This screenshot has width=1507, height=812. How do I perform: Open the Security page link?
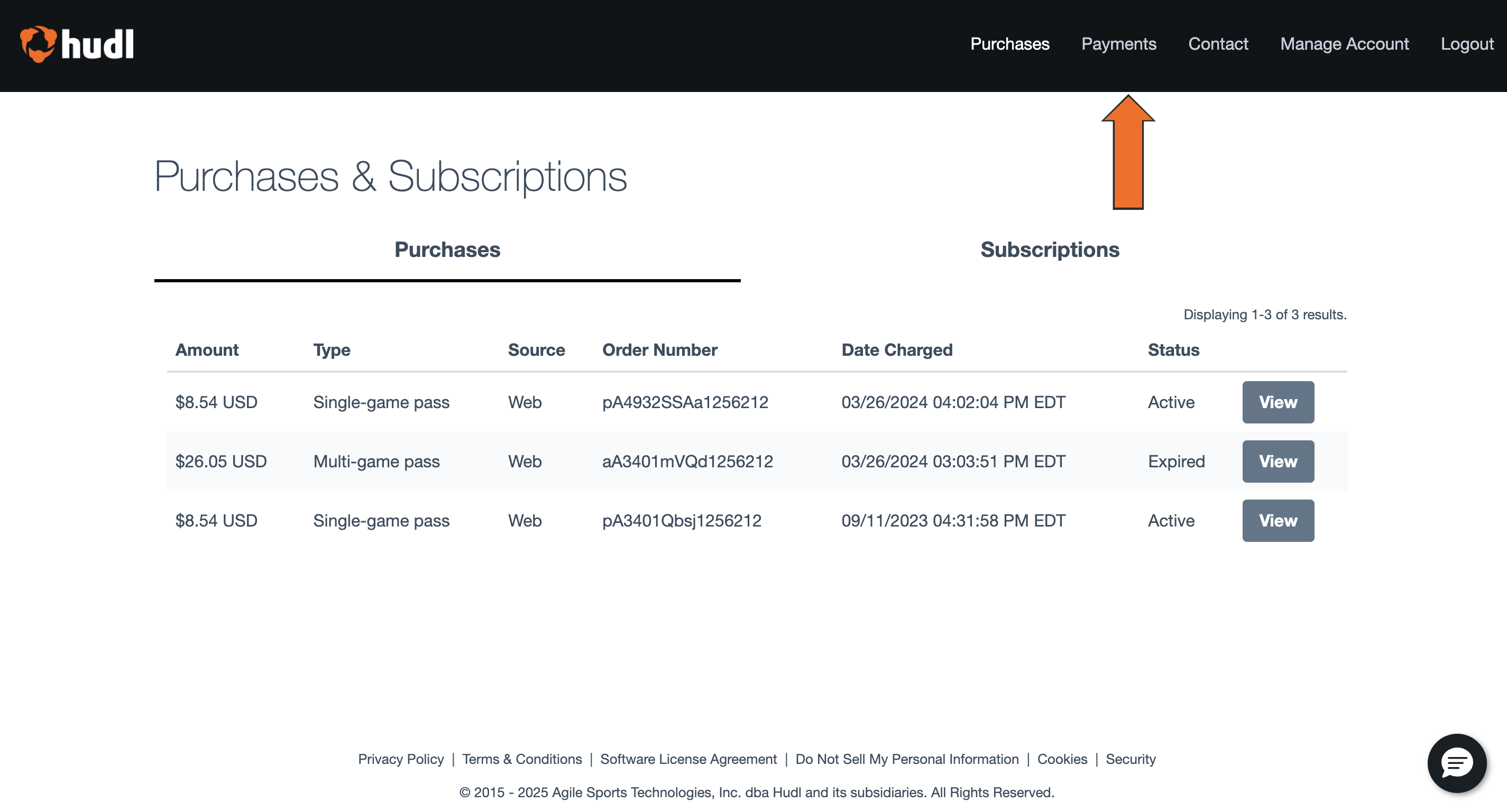point(1131,759)
